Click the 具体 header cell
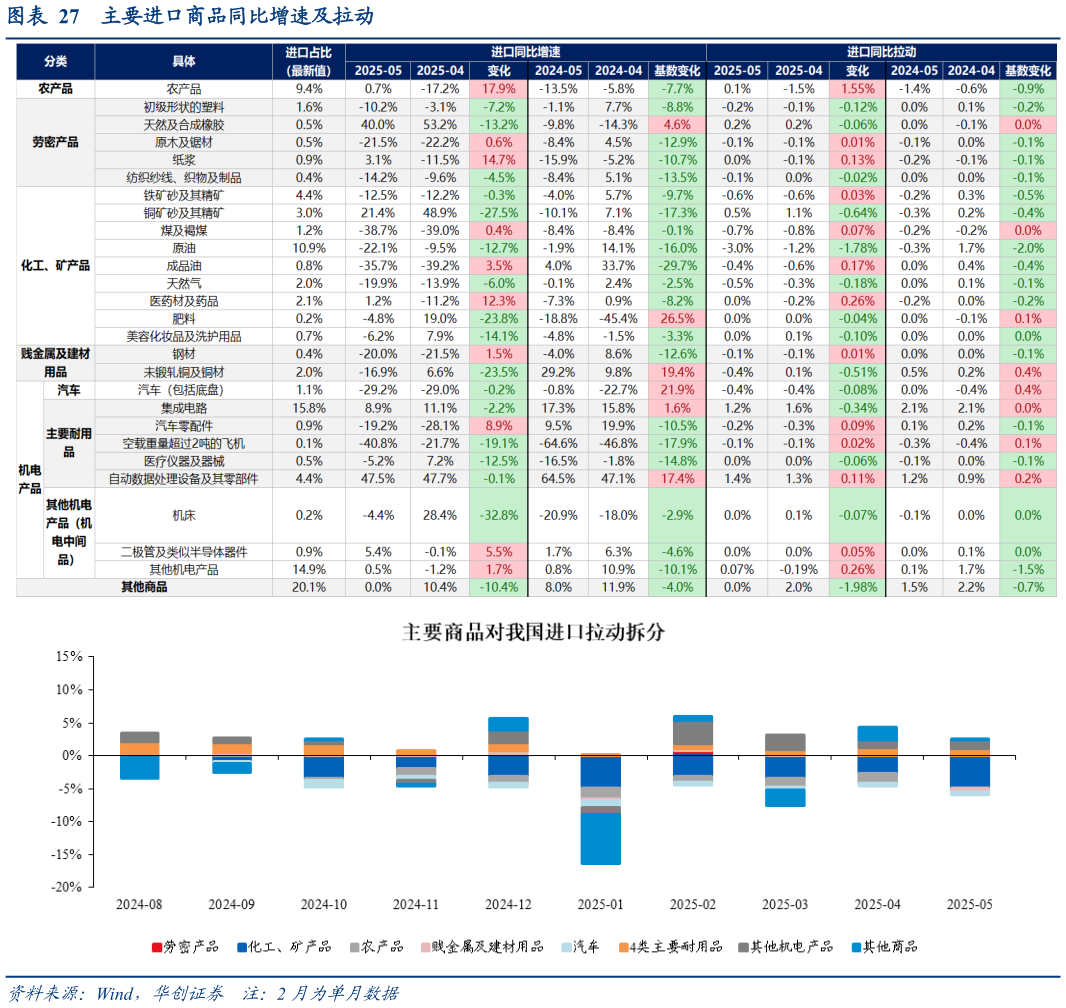 click(183, 61)
